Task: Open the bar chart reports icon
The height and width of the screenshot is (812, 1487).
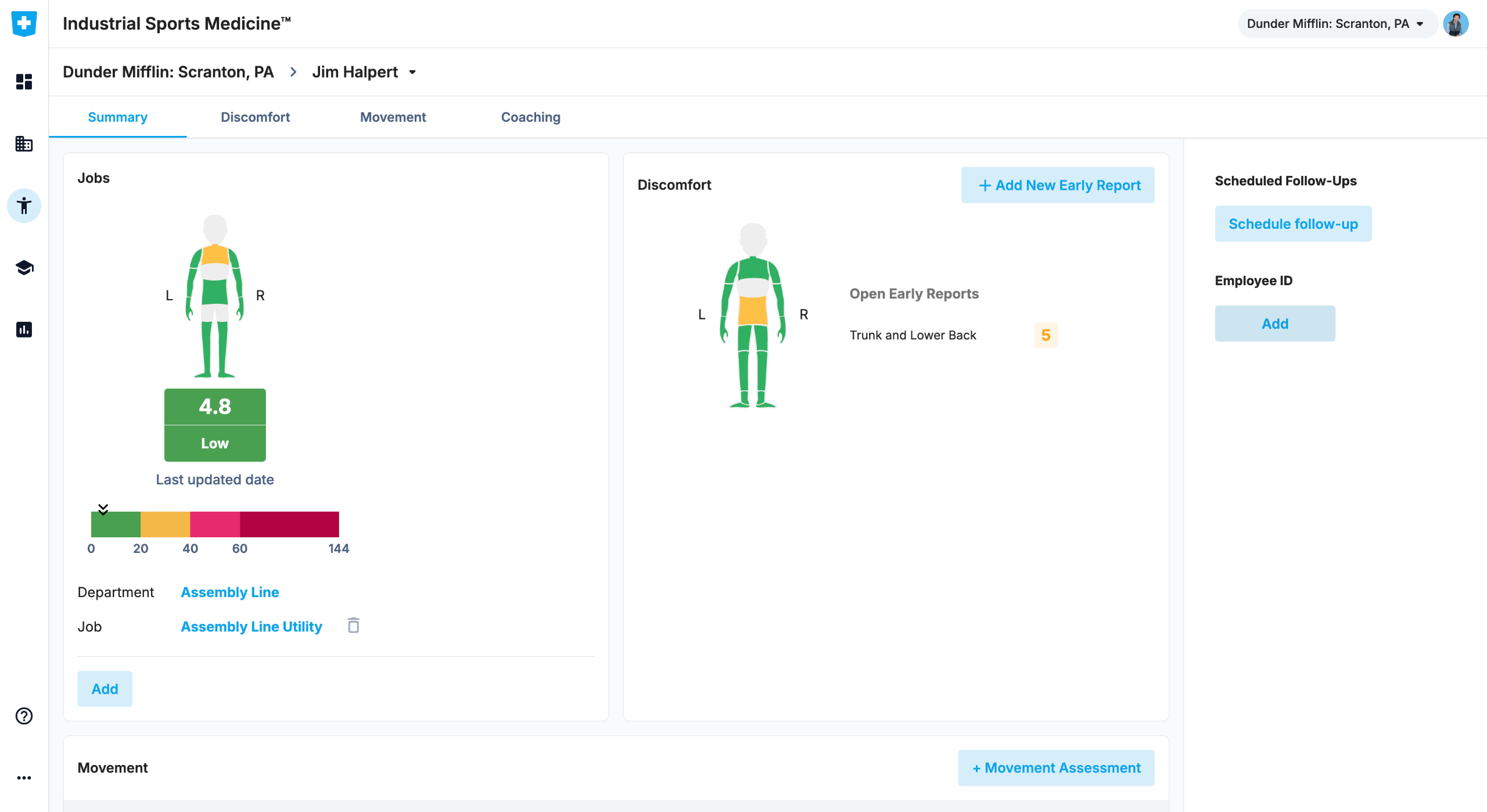Action: click(24, 330)
